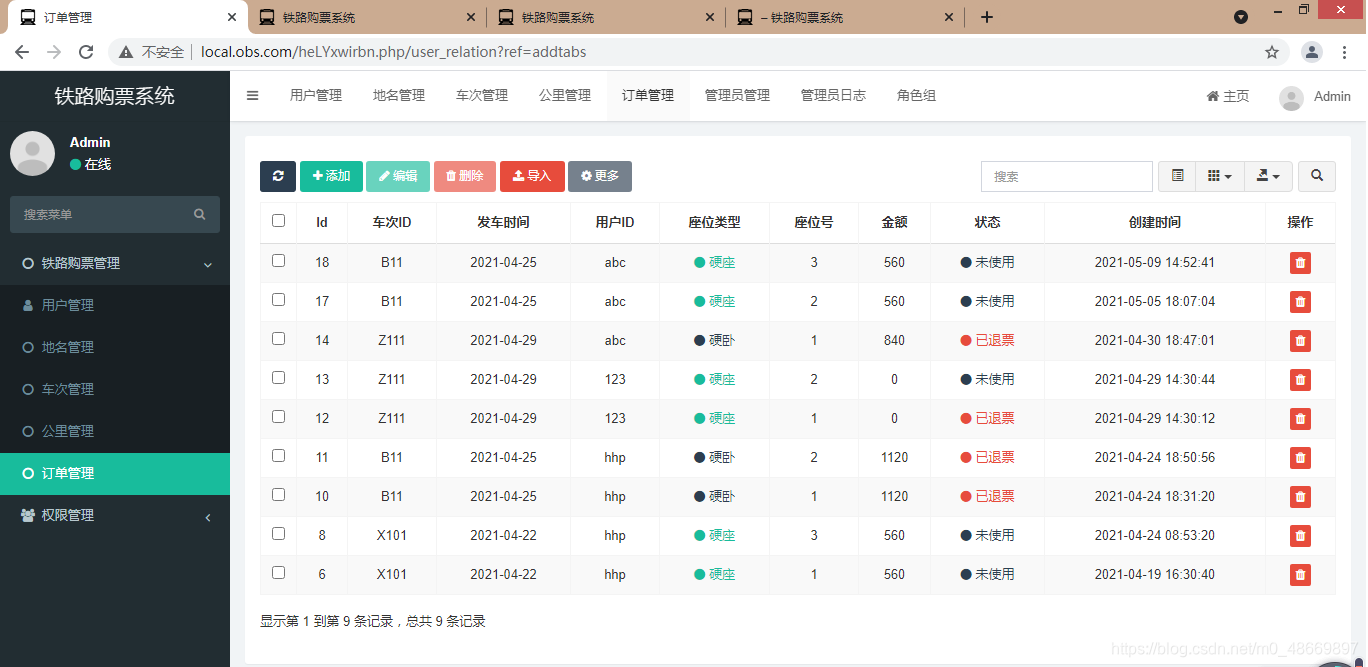Switch to 管理员日志 top tab
The width and height of the screenshot is (1368, 667).
[x=833, y=96]
